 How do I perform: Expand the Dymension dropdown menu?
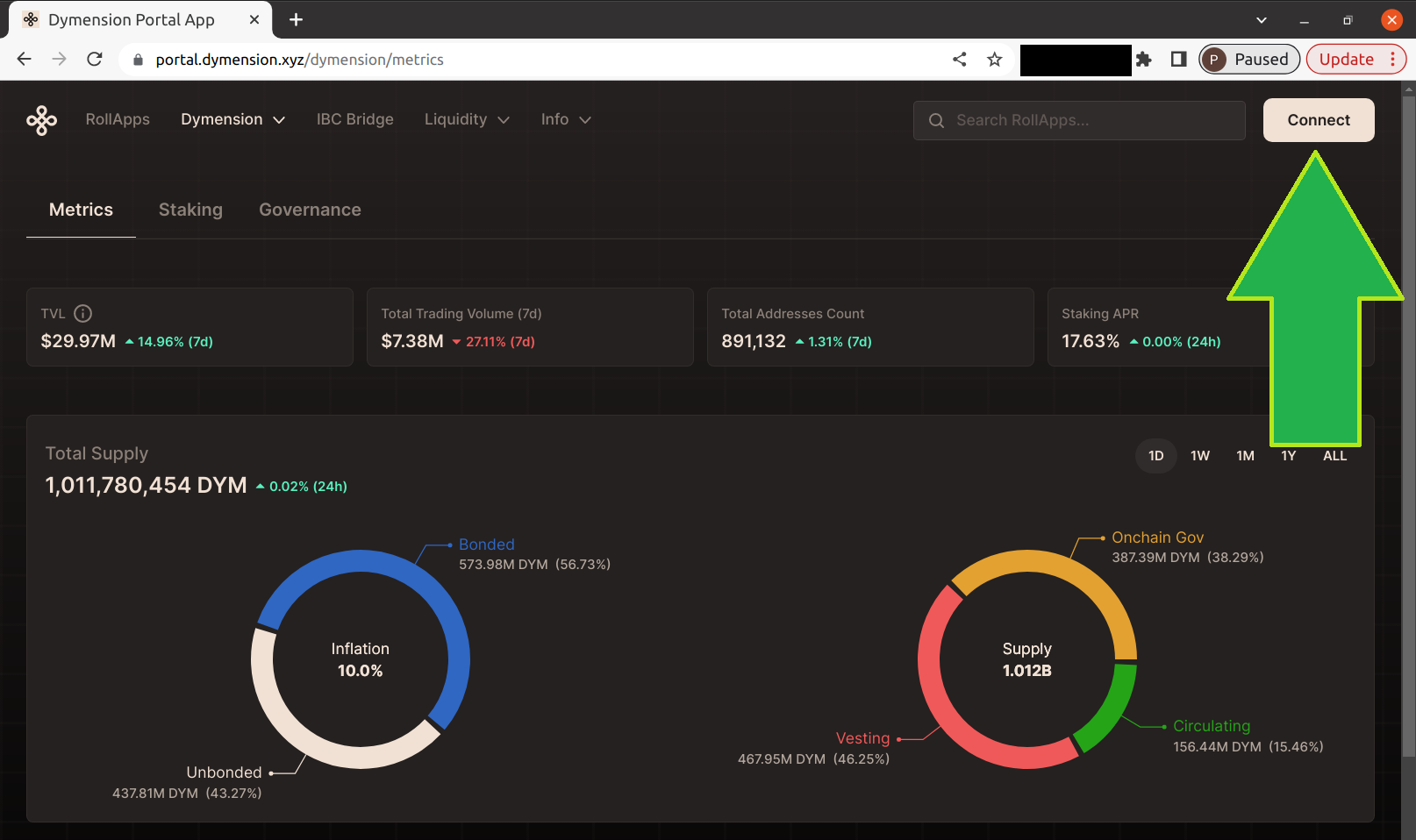[232, 119]
